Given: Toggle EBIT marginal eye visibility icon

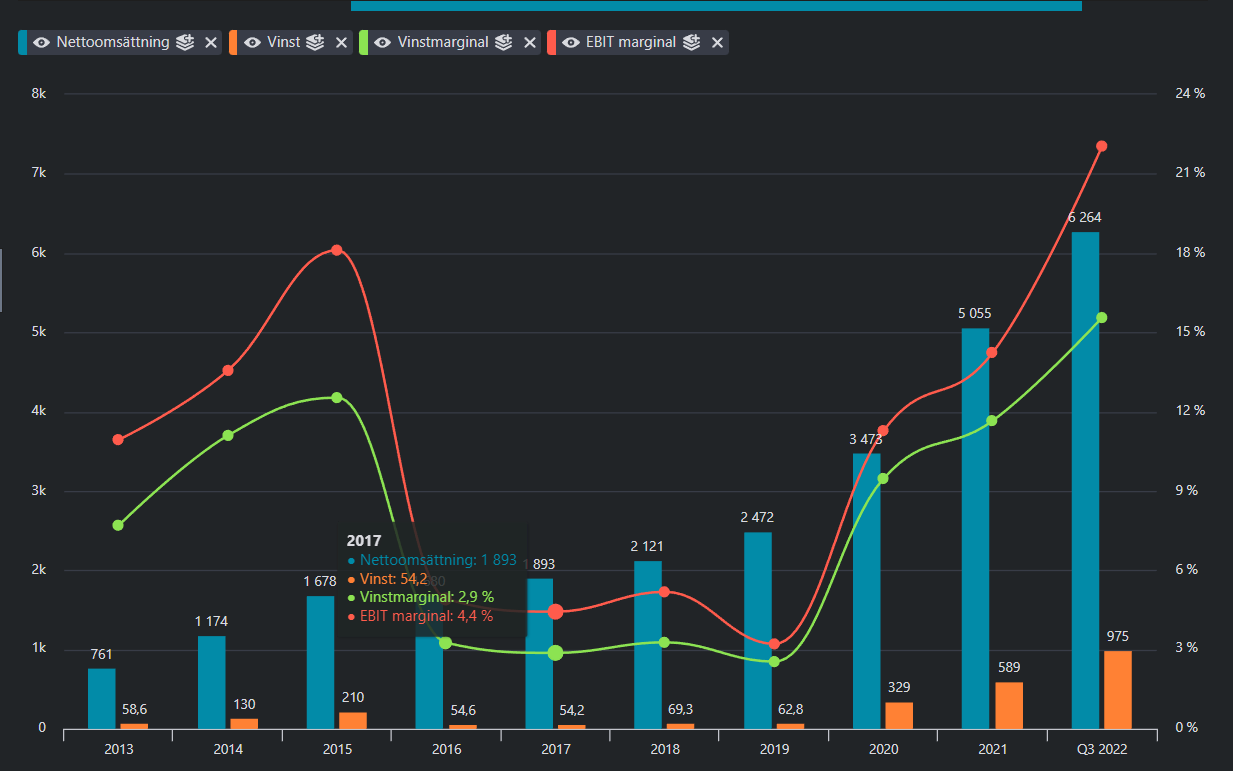Looking at the screenshot, I should (x=571, y=42).
